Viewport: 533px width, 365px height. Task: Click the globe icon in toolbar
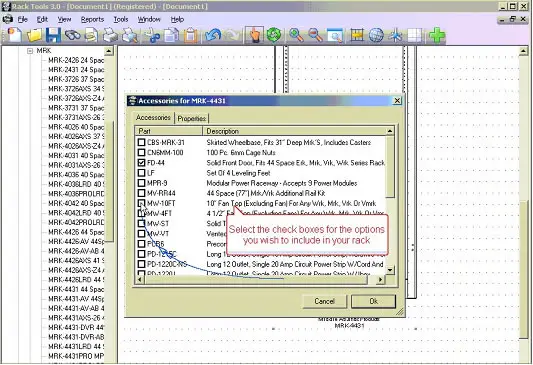(376, 35)
